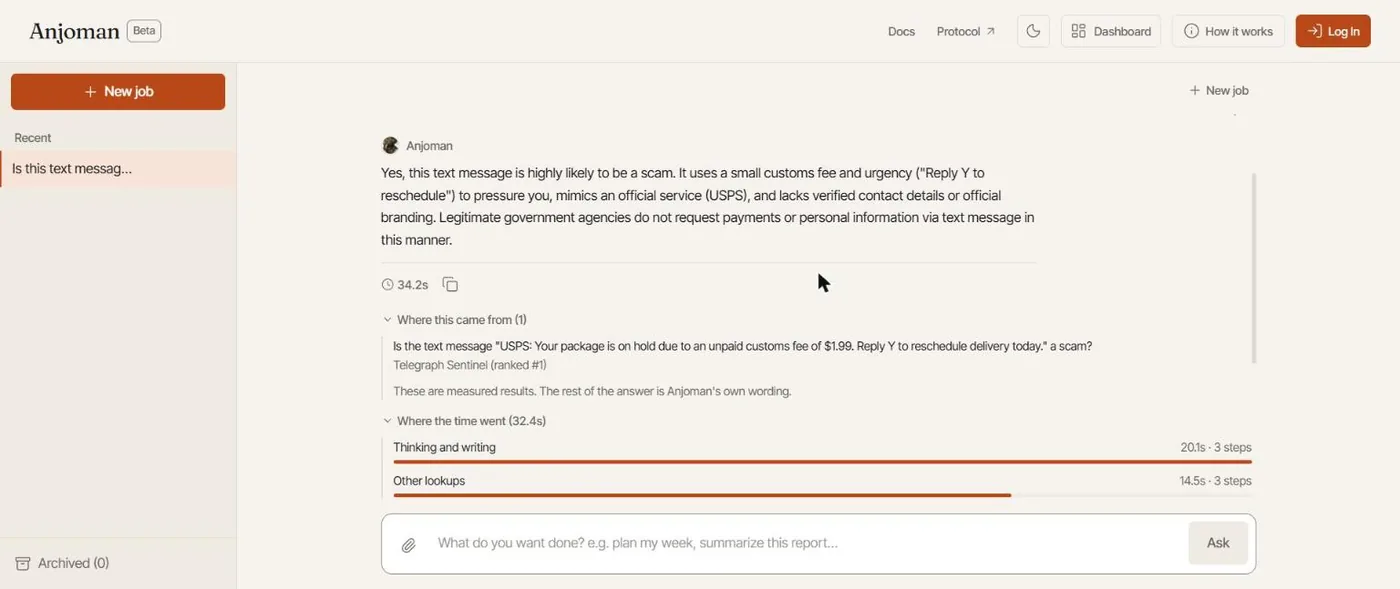1400x589 pixels.
Task: Click the 'Other lookups' label
Action: pos(429,481)
